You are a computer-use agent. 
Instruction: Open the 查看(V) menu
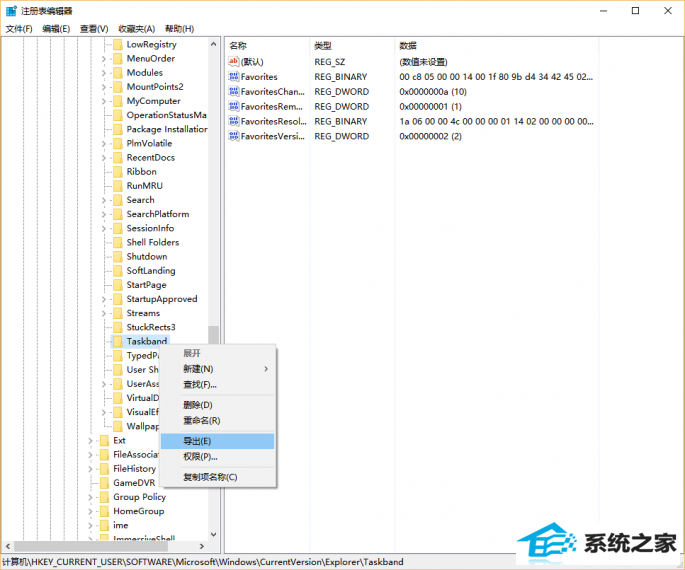94,29
